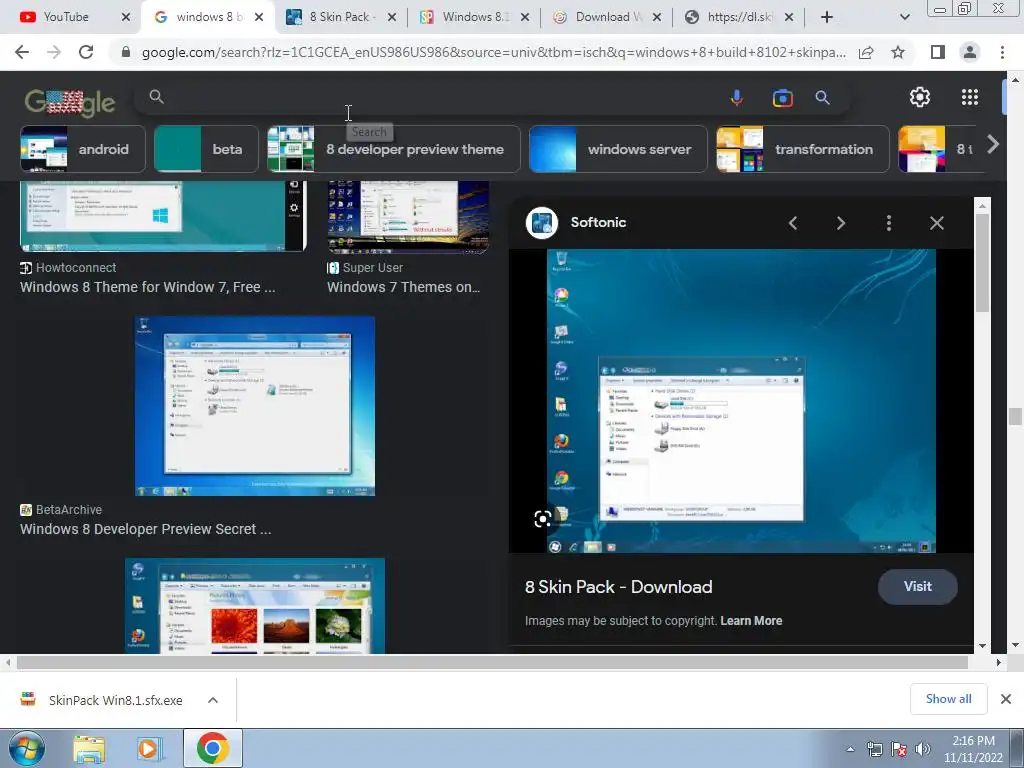Viewport: 1024px width, 768px height.
Task: Open the Learn More copyright link
Action: (x=751, y=621)
